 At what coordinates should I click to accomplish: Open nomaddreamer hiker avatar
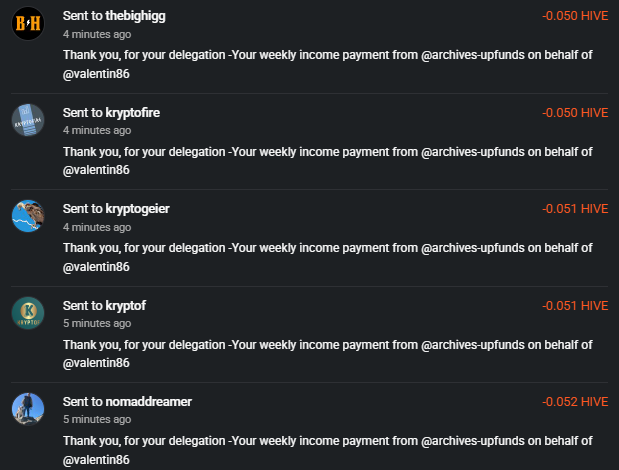pos(28,409)
